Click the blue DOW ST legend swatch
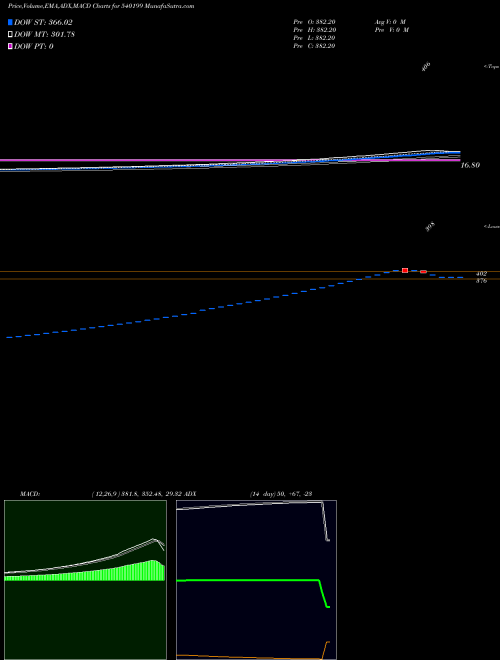The height and width of the screenshot is (660, 500). coord(10,22)
